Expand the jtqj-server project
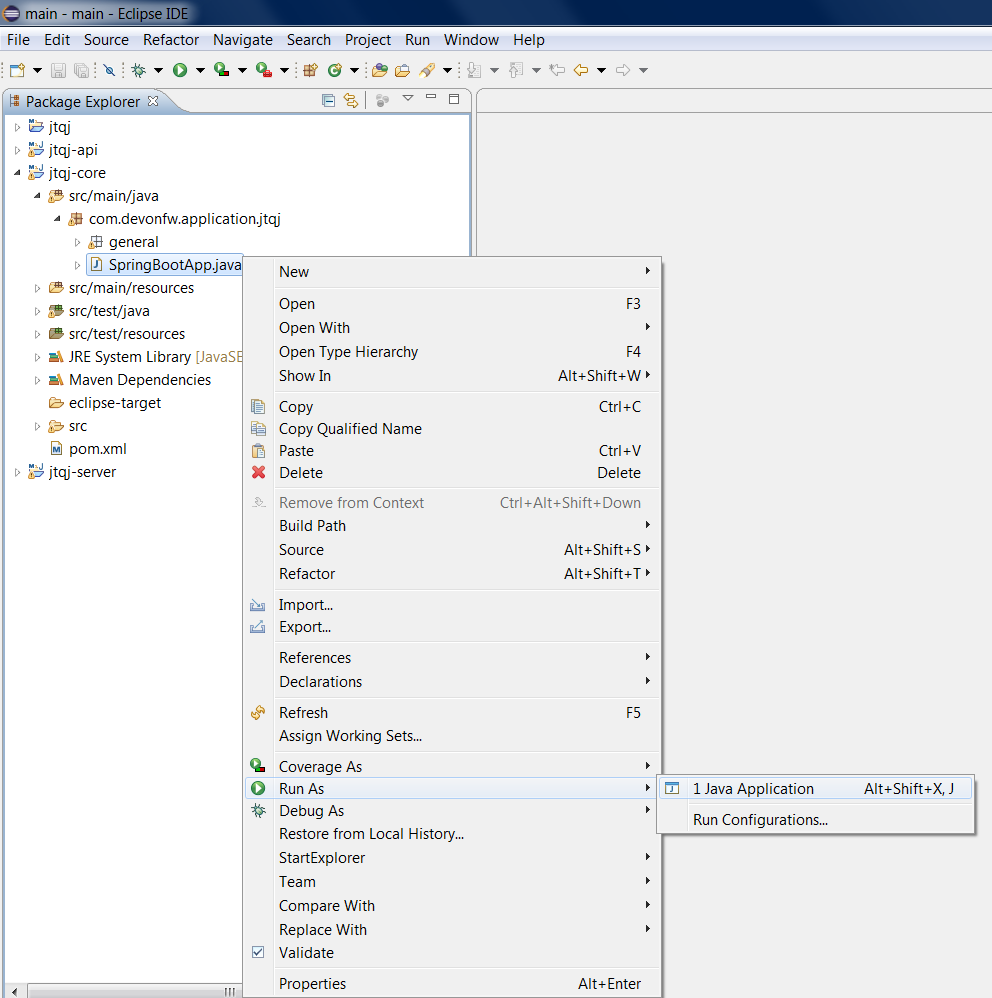Viewport: 992px width, 998px height. click(x=18, y=471)
